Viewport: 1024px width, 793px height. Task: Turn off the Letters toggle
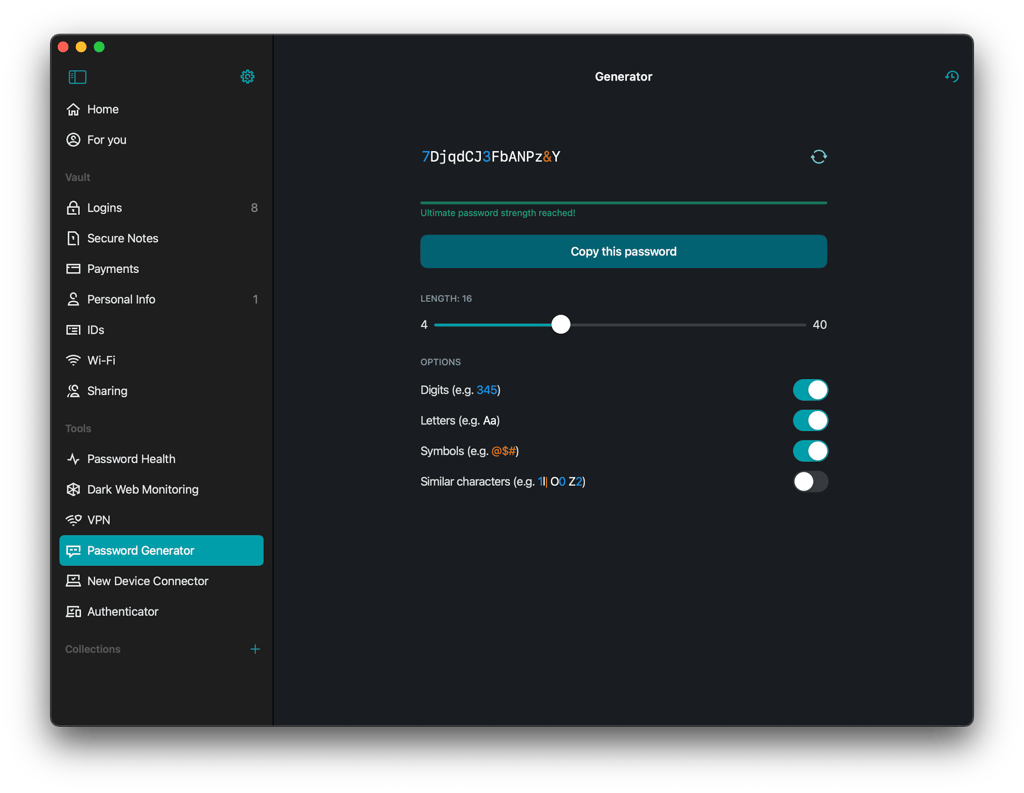[x=810, y=420]
